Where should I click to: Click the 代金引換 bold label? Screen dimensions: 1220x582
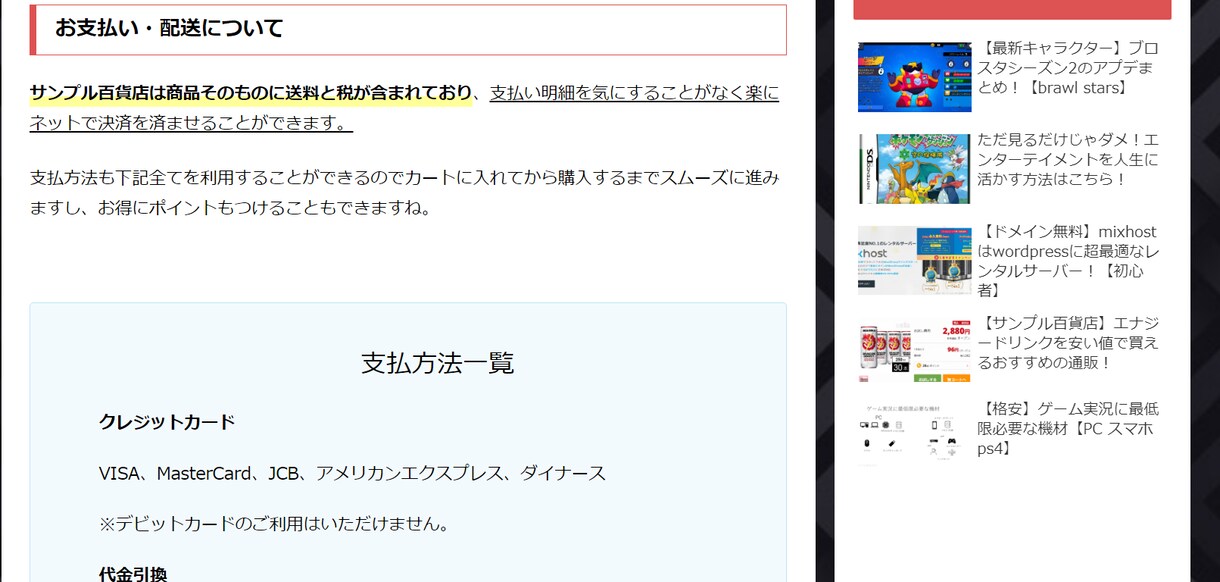[133, 574]
